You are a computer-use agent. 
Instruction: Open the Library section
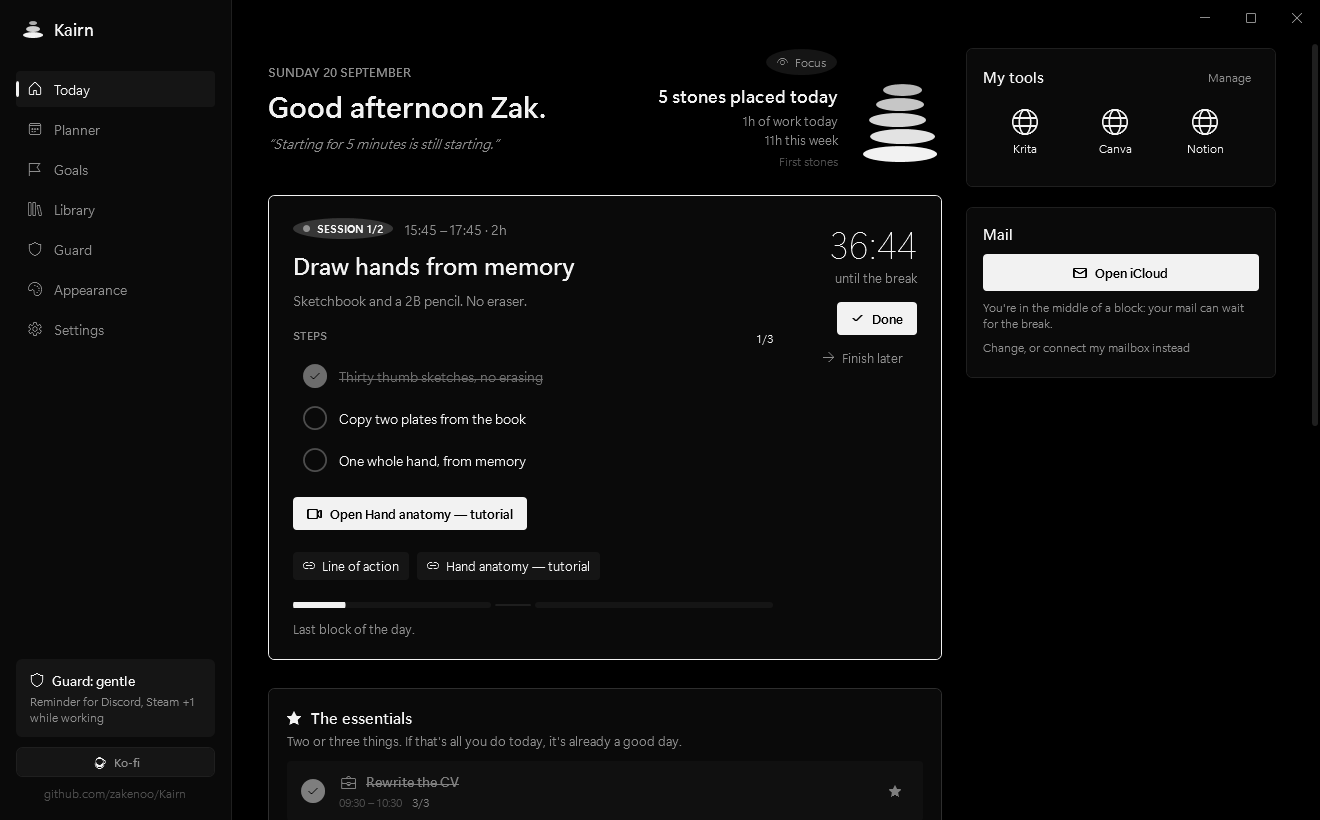coord(115,209)
